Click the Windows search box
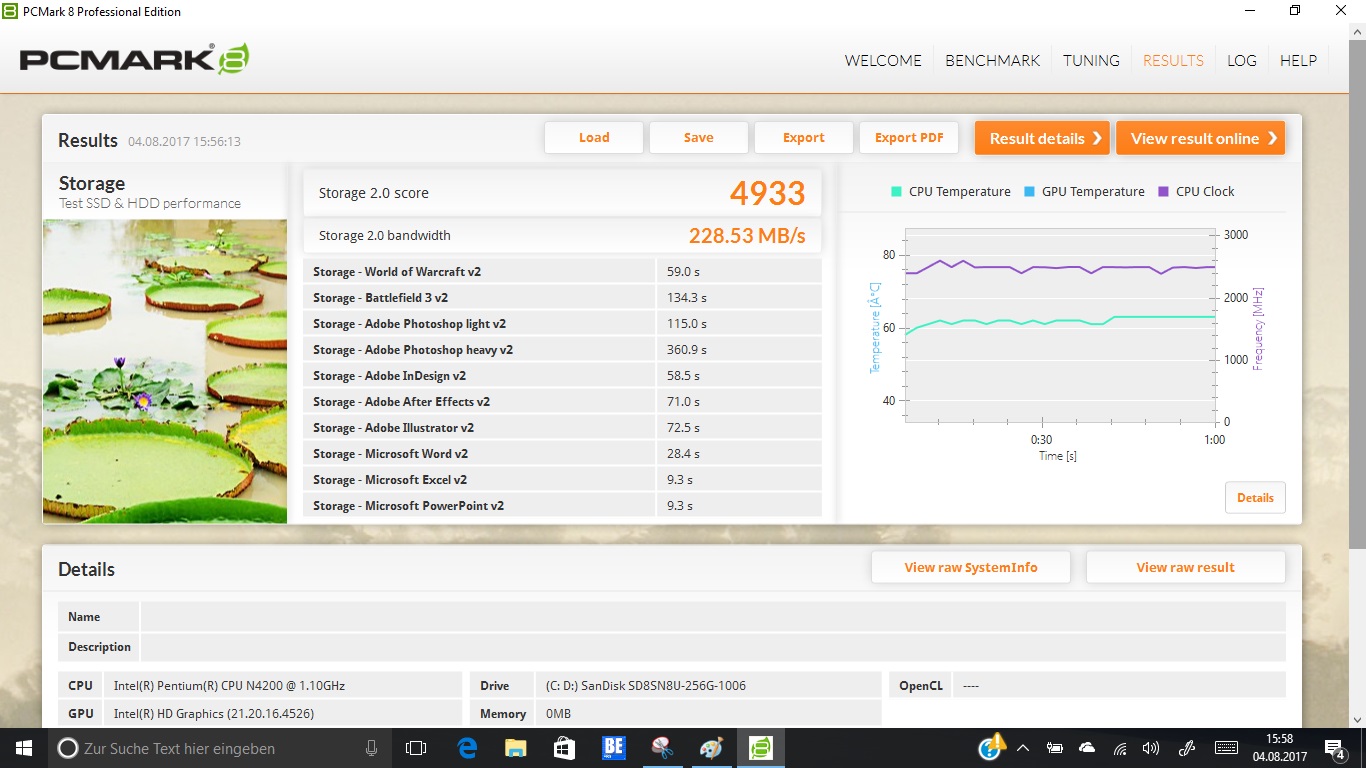 click(x=218, y=748)
